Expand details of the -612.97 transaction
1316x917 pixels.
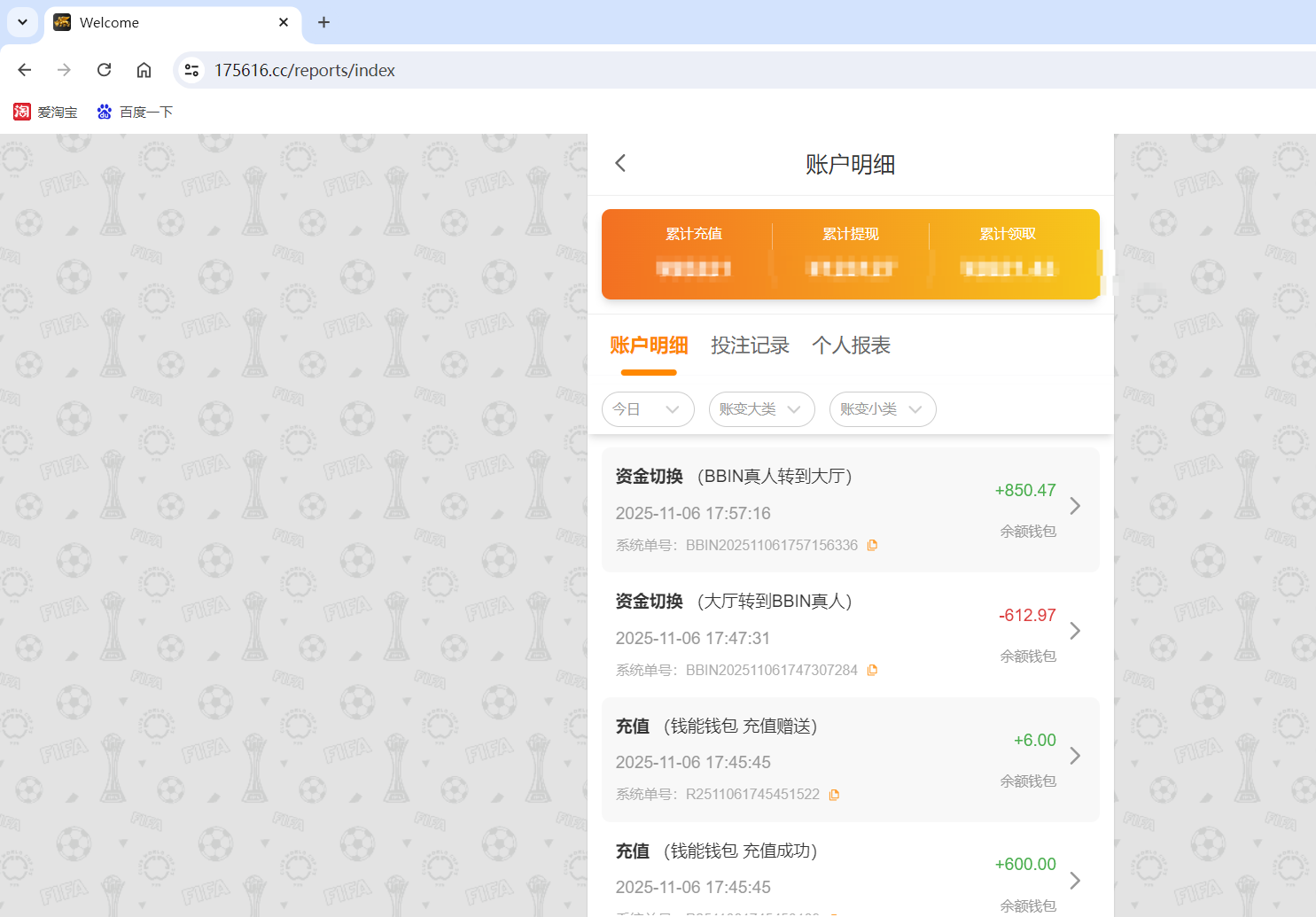(1075, 631)
